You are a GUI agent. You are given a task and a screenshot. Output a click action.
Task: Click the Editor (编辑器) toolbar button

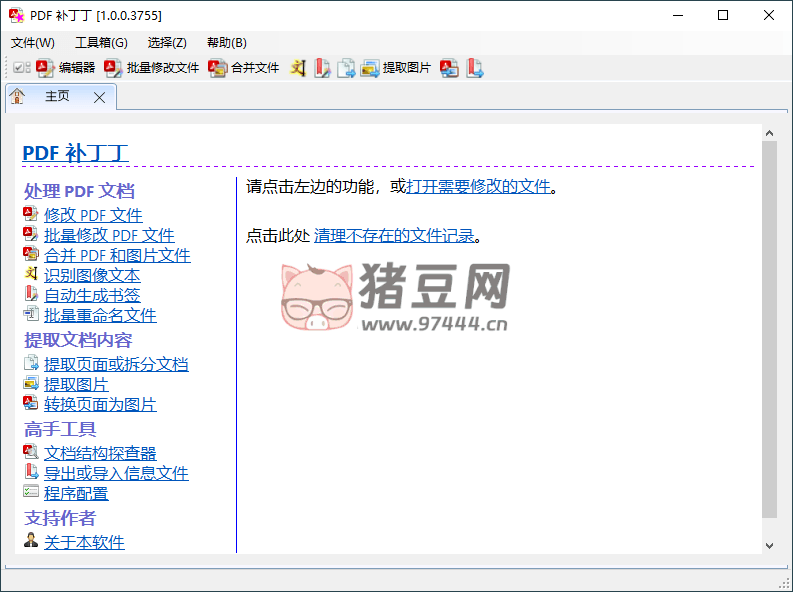point(66,68)
